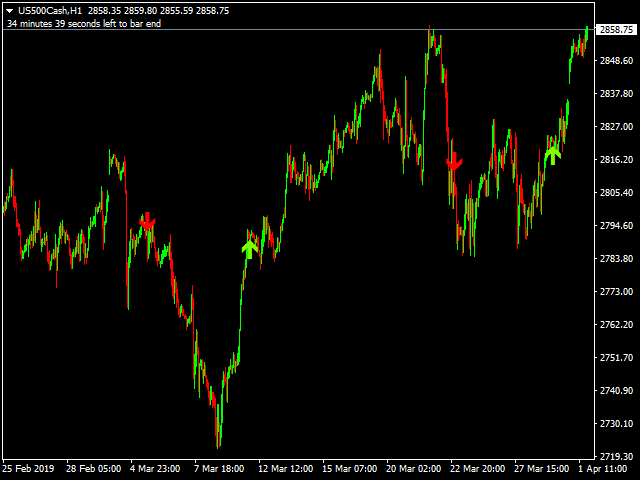Viewport: 640px width, 480px height.
Task: Click the 2837.80 price scale label
Action: point(616,94)
